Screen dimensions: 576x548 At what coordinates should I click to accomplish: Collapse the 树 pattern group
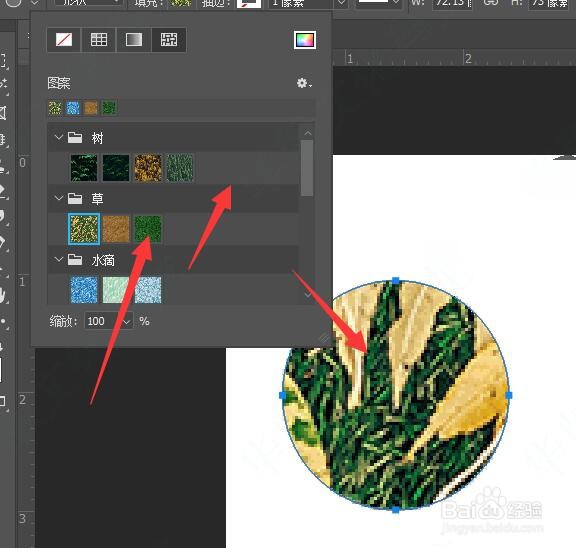58,138
